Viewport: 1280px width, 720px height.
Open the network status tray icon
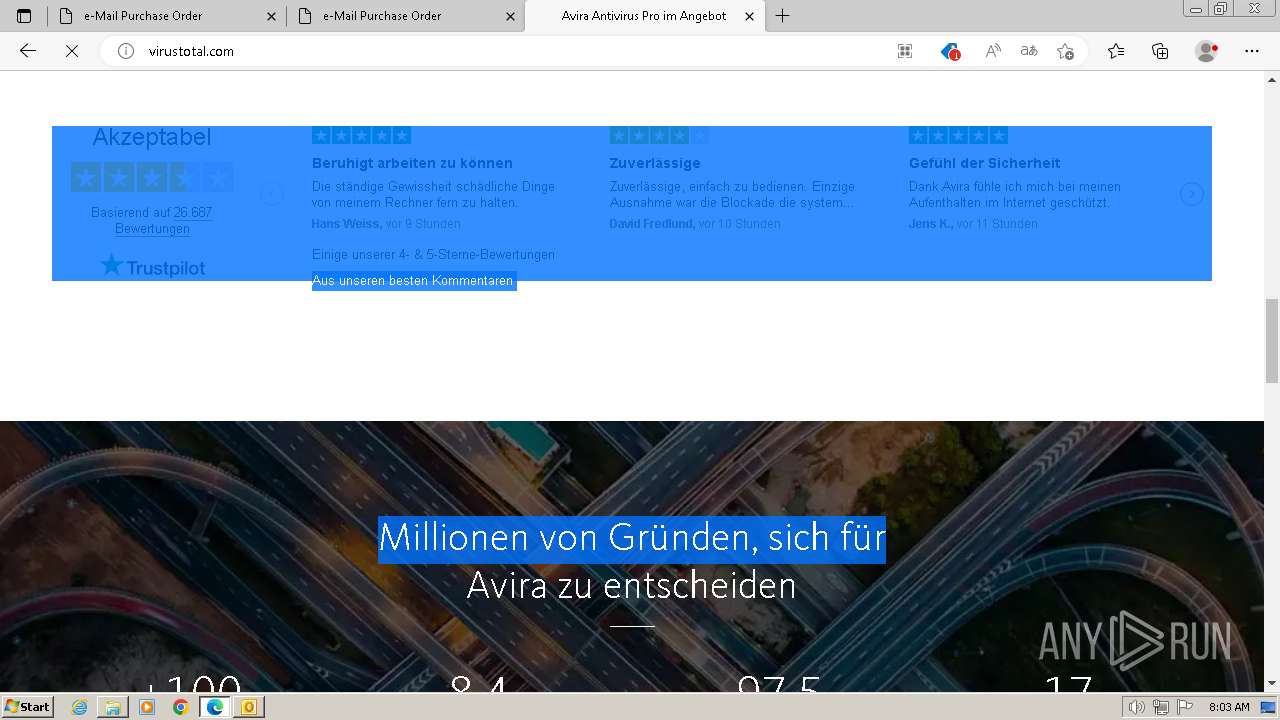point(1160,707)
